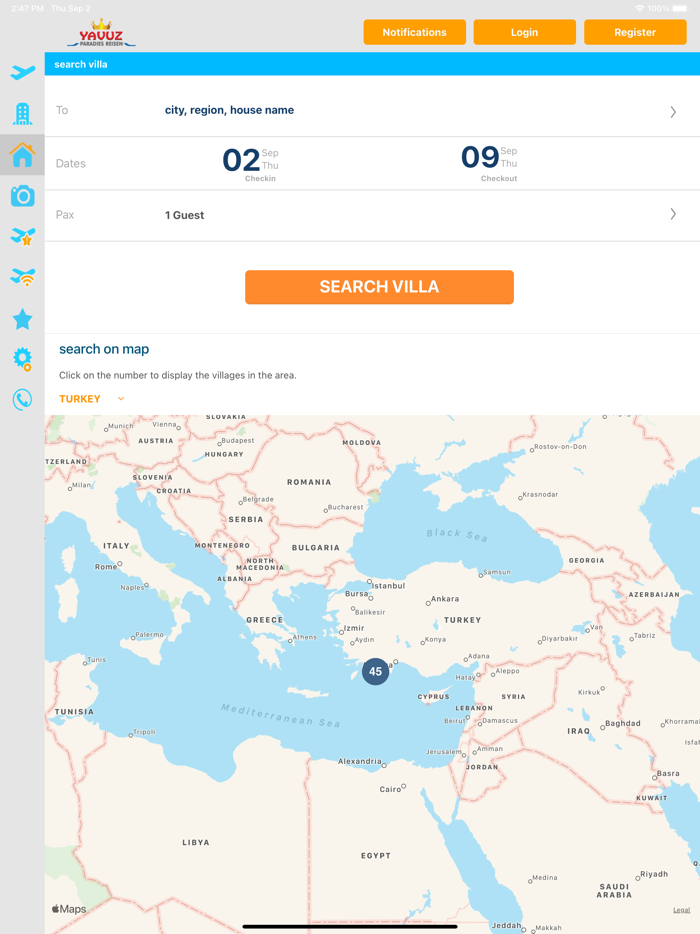
Task: Open the camera icon in sidebar
Action: click(23, 196)
